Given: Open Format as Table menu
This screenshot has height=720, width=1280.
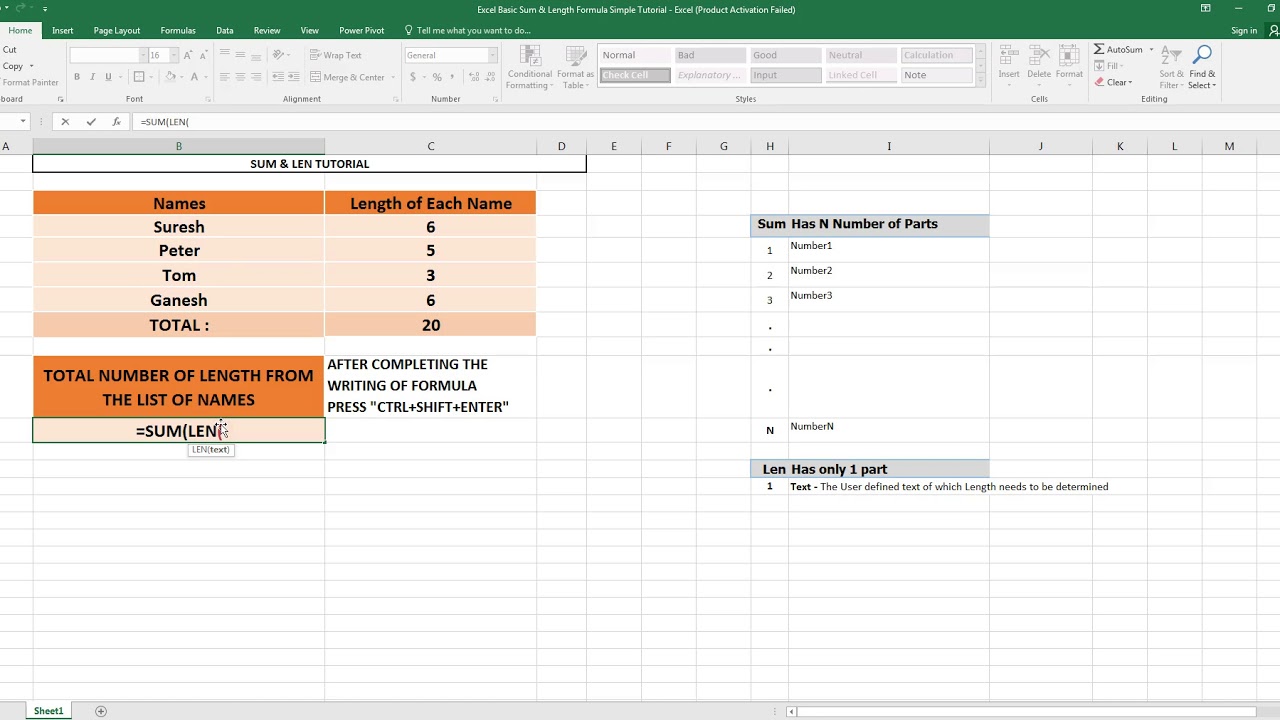Looking at the screenshot, I should (x=575, y=67).
